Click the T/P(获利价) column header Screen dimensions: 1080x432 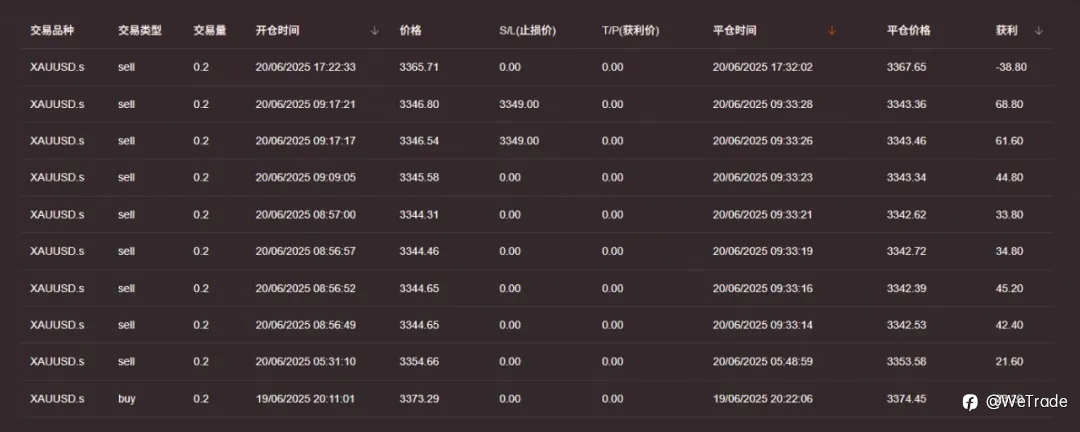(630, 30)
